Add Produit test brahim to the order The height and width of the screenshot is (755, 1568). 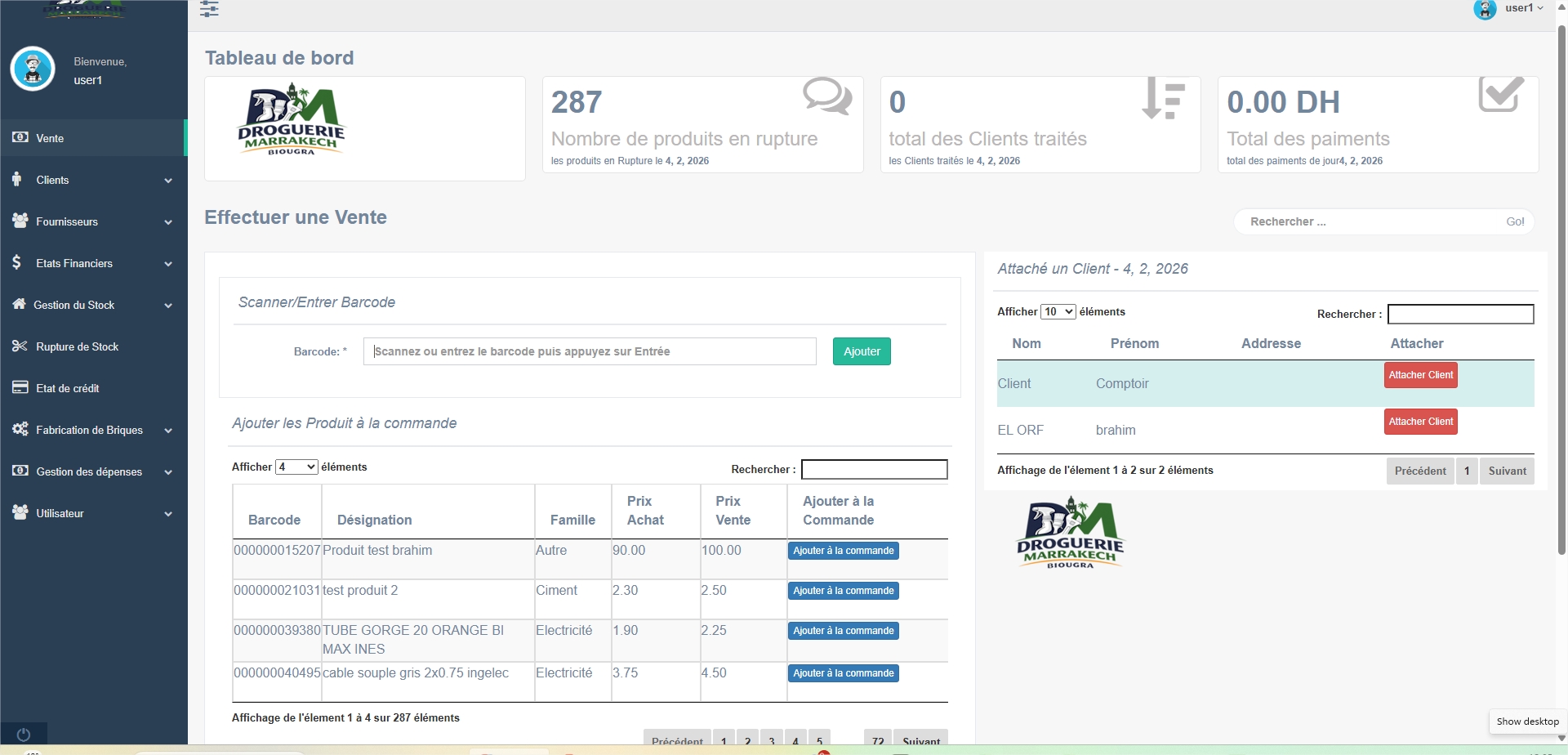[x=843, y=551]
